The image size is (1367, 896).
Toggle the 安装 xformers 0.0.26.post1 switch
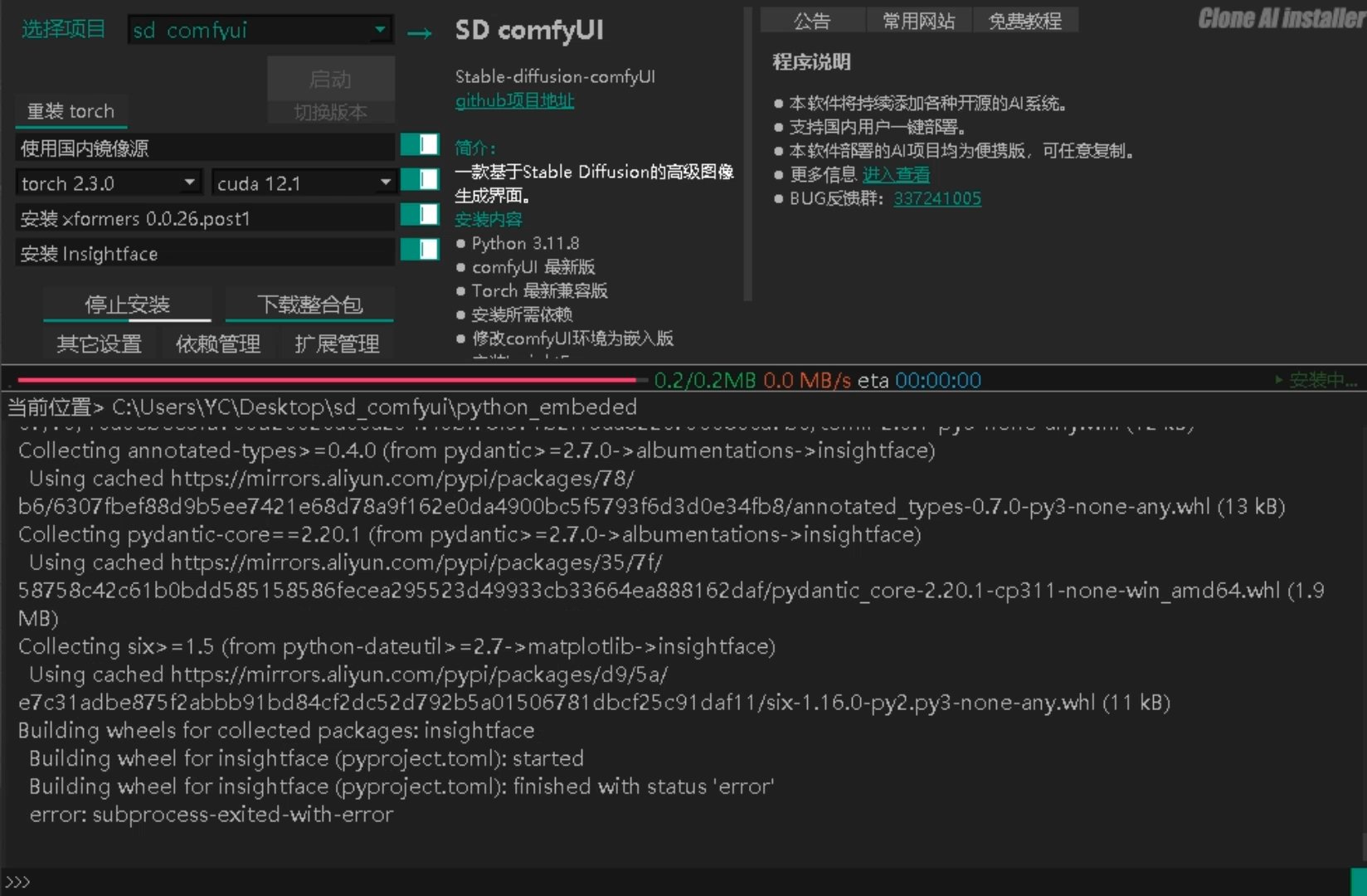pyautogui.click(x=420, y=215)
